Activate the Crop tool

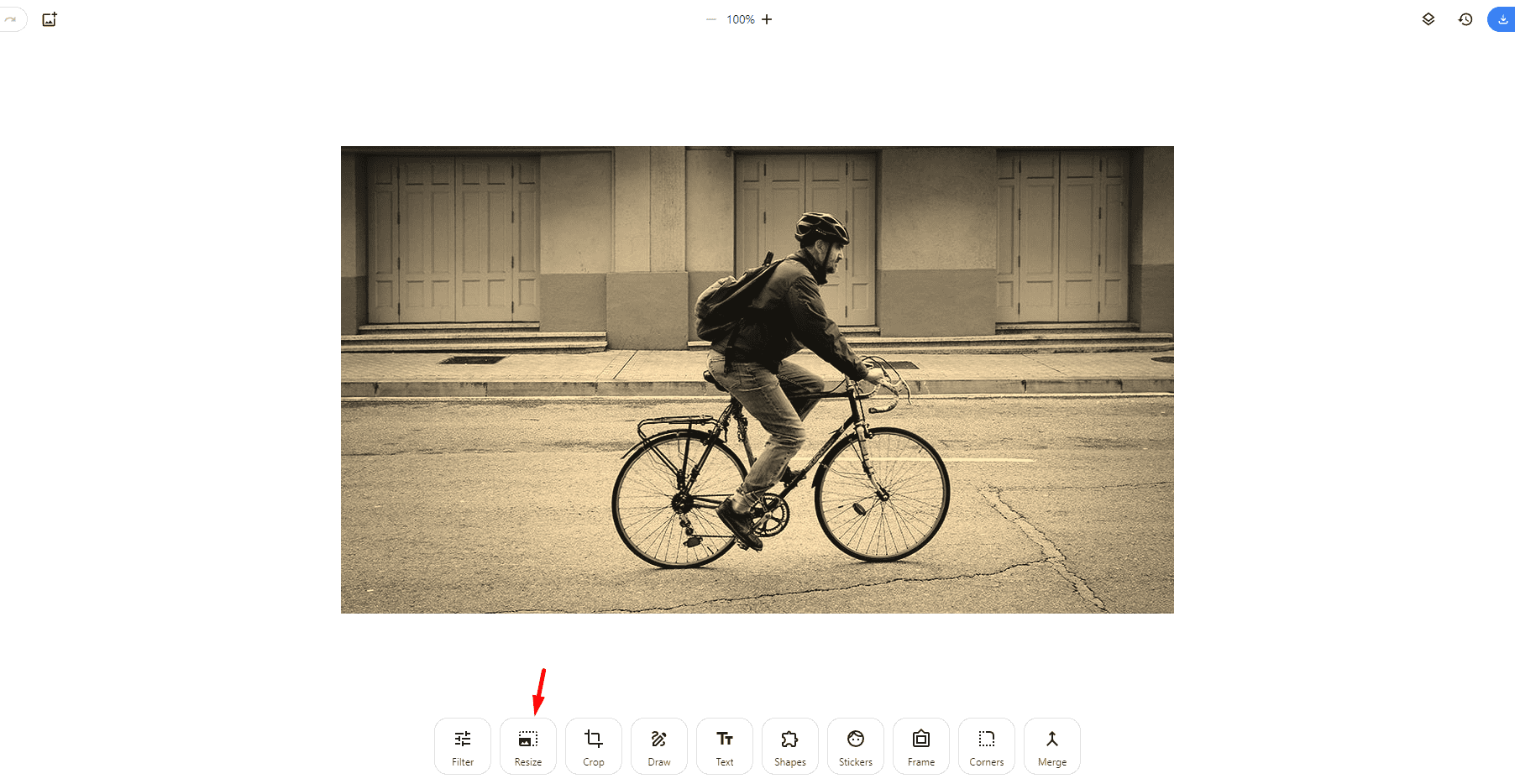click(594, 746)
